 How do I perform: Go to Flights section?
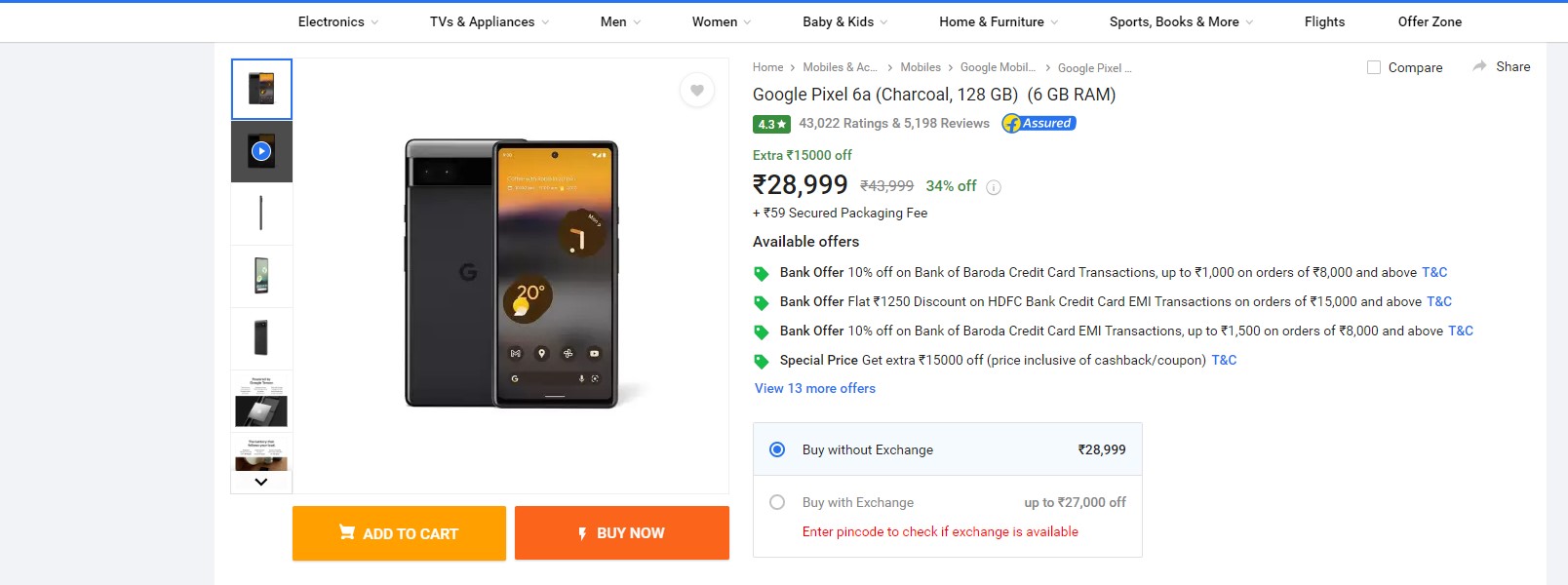point(1324,21)
